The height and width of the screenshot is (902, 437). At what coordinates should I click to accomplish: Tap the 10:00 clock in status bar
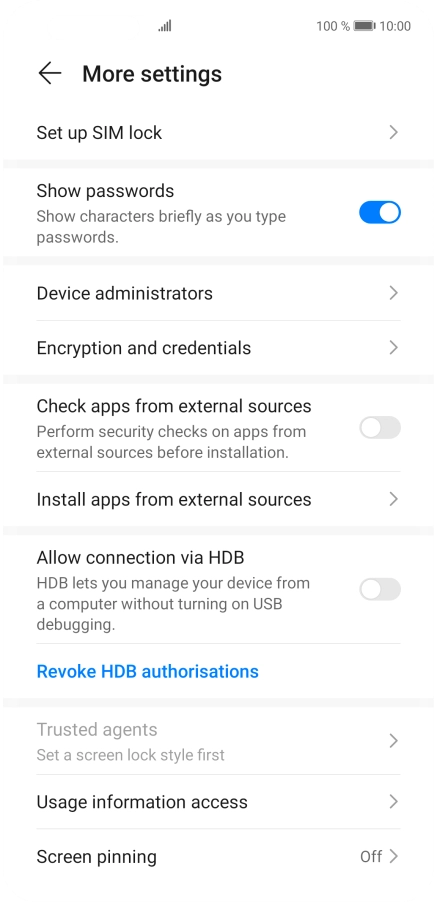395,26
